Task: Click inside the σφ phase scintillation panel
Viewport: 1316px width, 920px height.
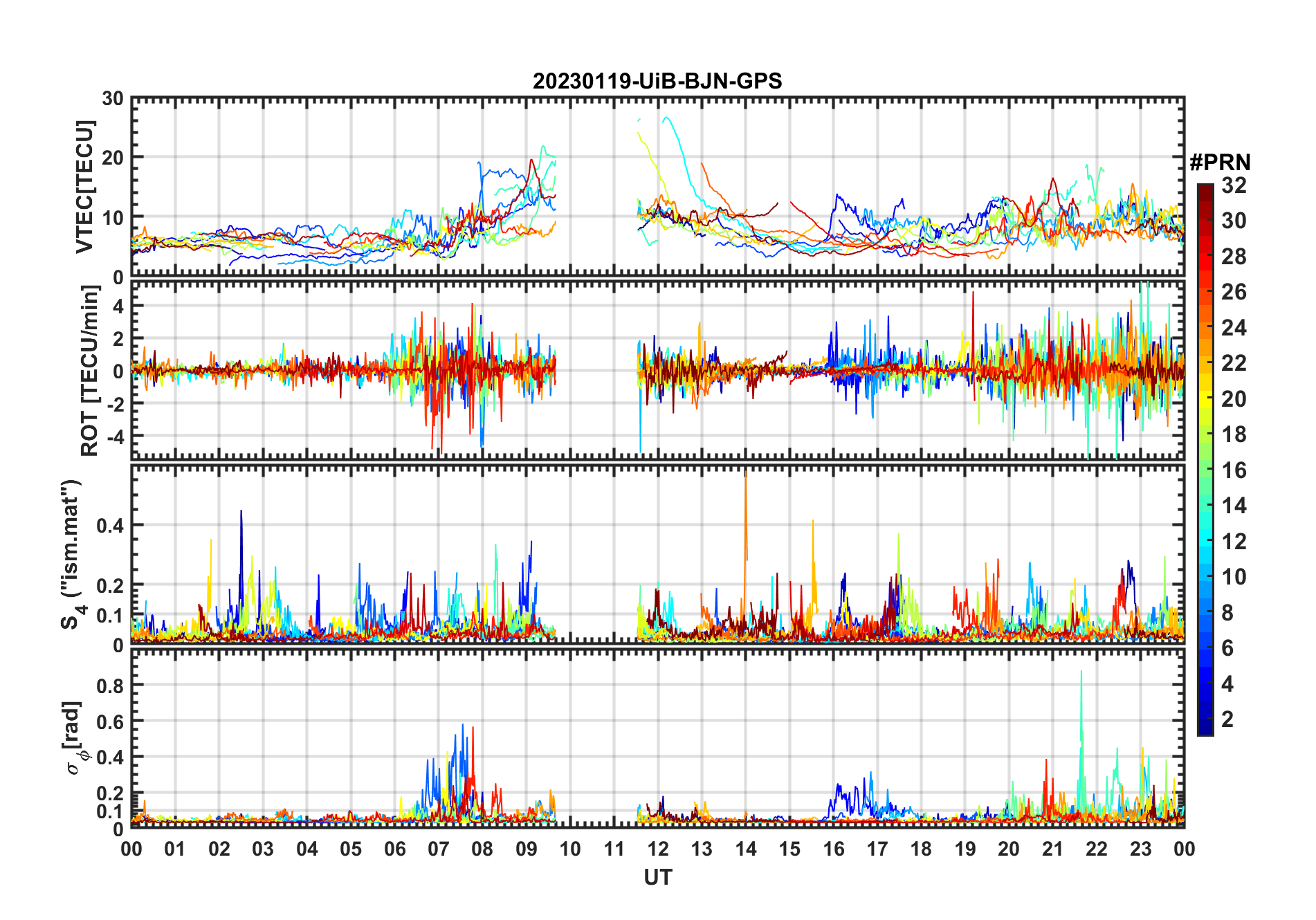Action: 658,737
